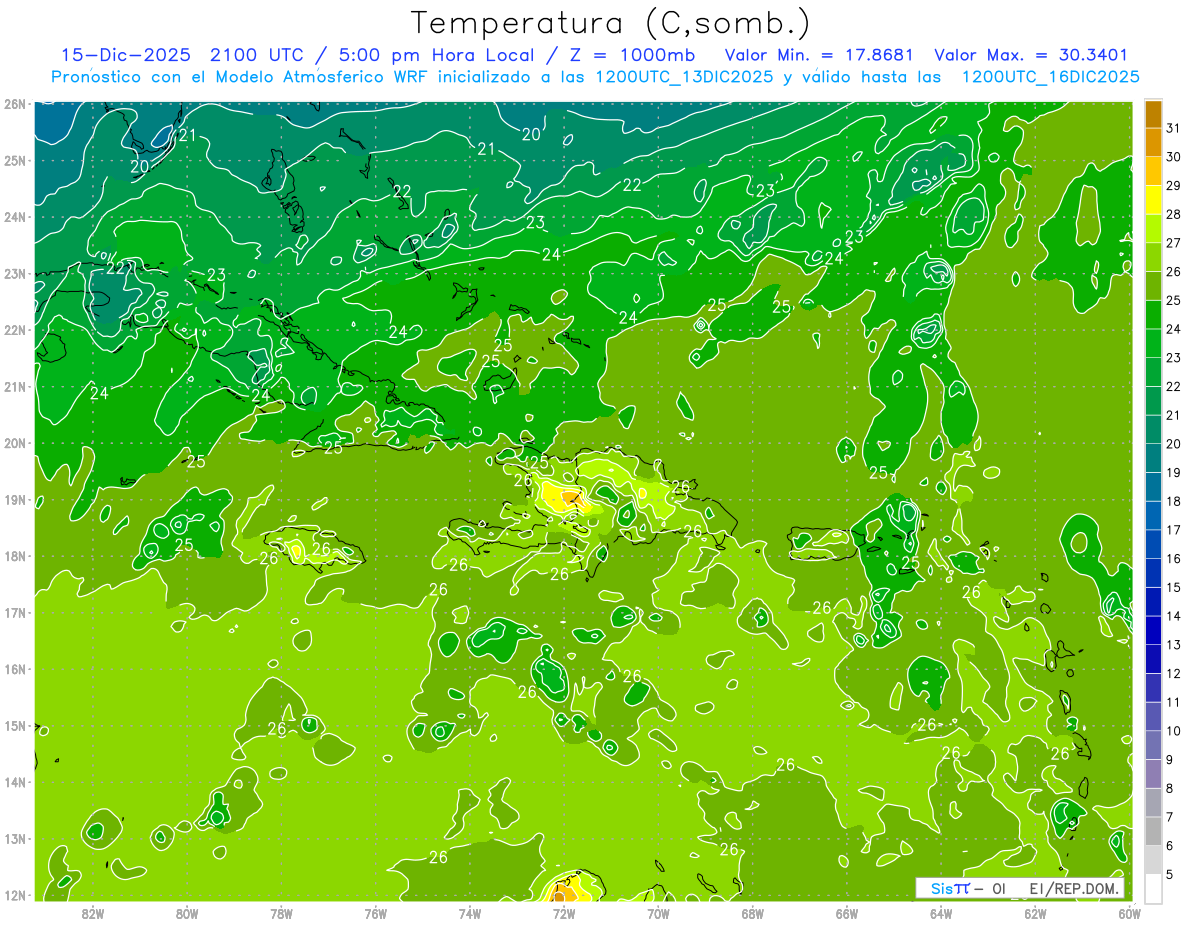Image resolution: width=1200 pixels, height=927 pixels.
Task: Click the '16N' latitude axis label
Action: click(x=15, y=669)
